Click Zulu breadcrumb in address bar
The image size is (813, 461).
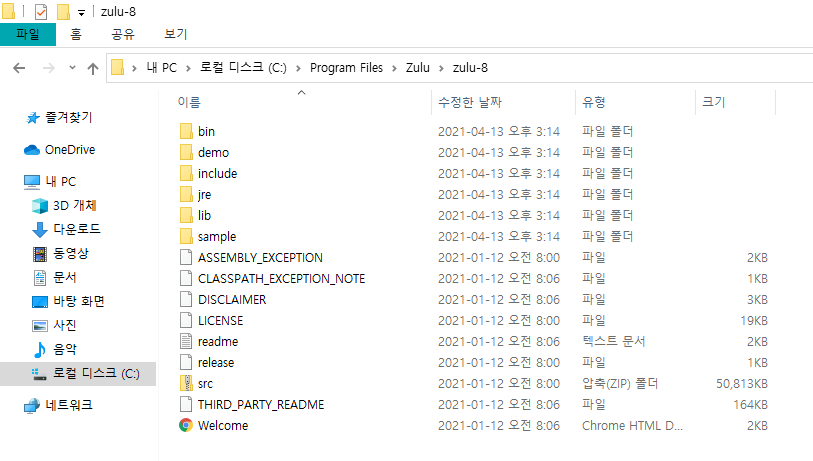tap(417, 68)
